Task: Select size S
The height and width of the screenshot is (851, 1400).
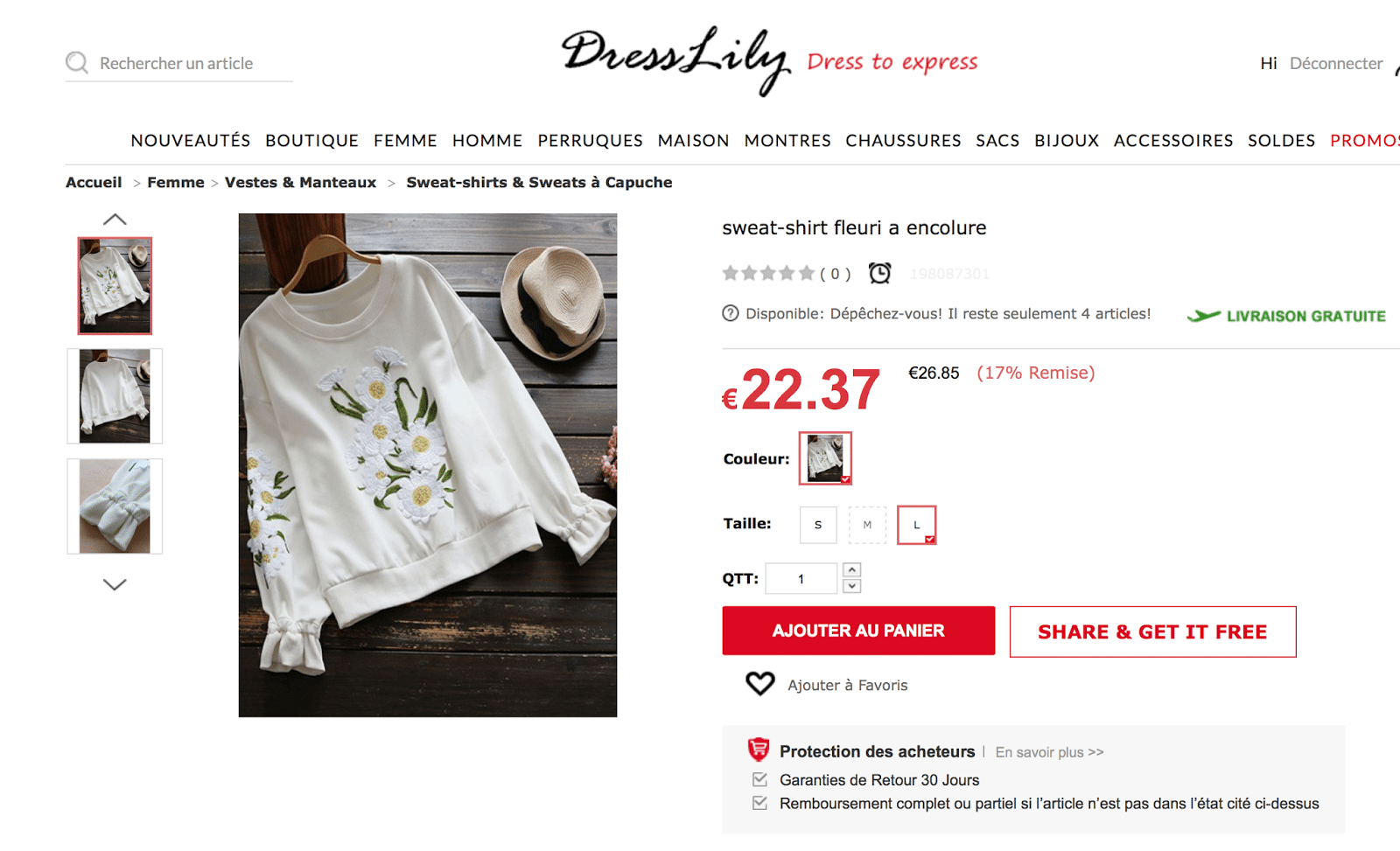Action: click(x=818, y=525)
